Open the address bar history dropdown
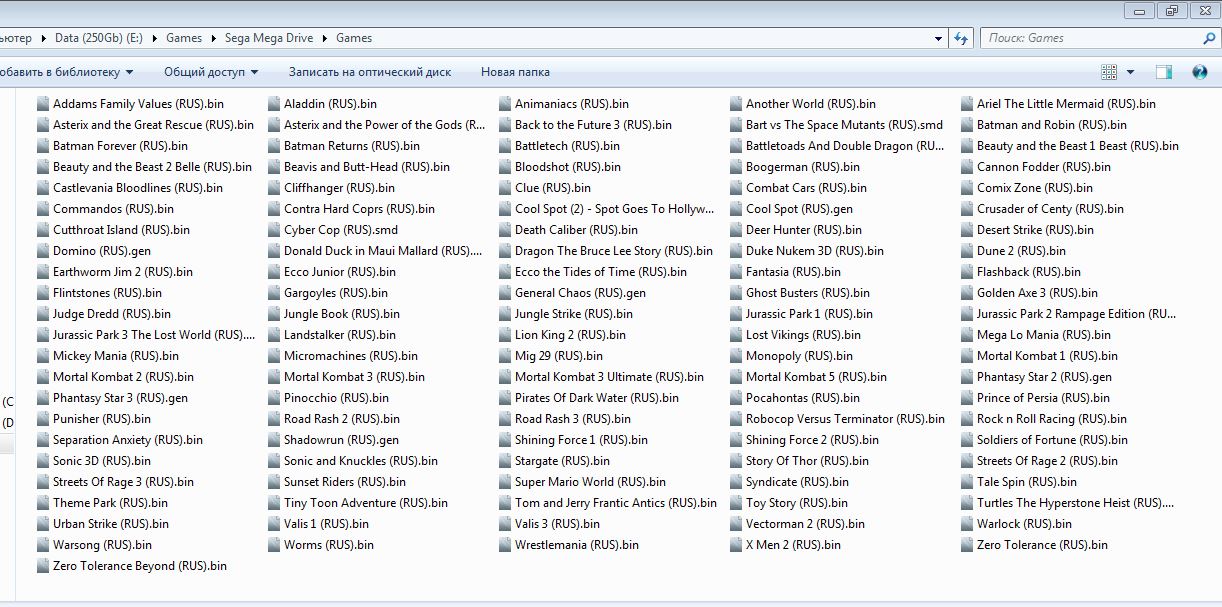The height and width of the screenshot is (607, 1222). [x=939, y=38]
